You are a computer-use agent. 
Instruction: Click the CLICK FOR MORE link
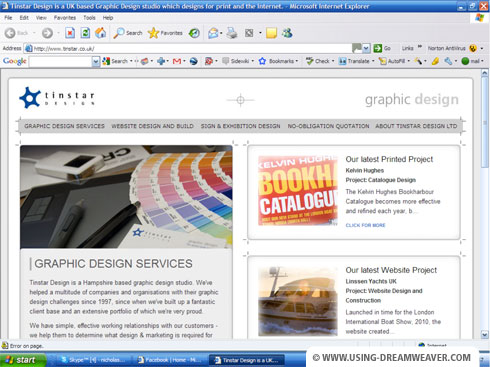pos(365,225)
